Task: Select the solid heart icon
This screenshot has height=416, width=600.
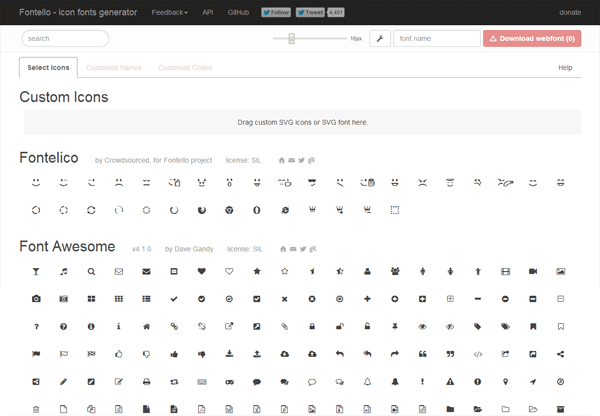Action: [x=202, y=271]
